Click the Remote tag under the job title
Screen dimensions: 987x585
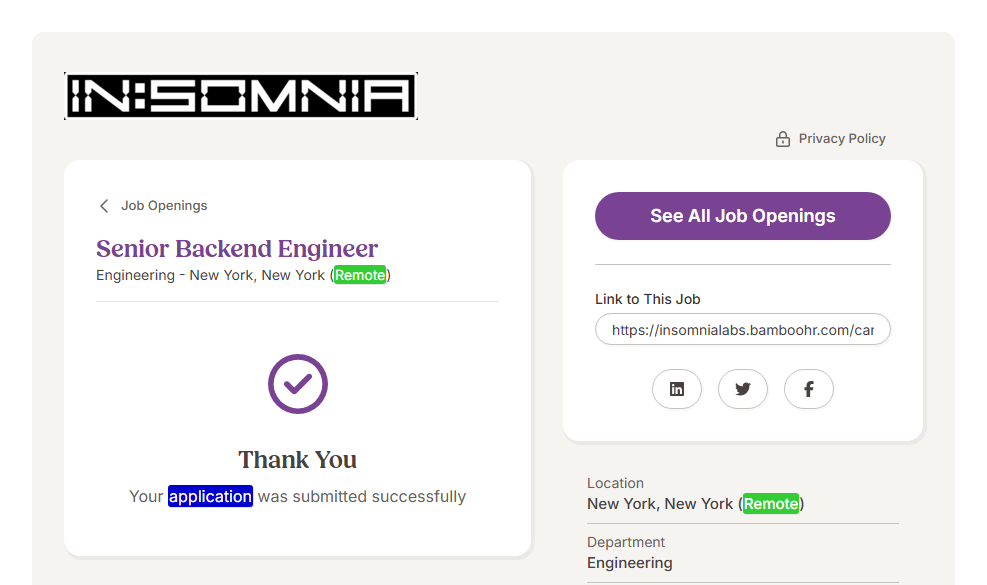[360, 275]
